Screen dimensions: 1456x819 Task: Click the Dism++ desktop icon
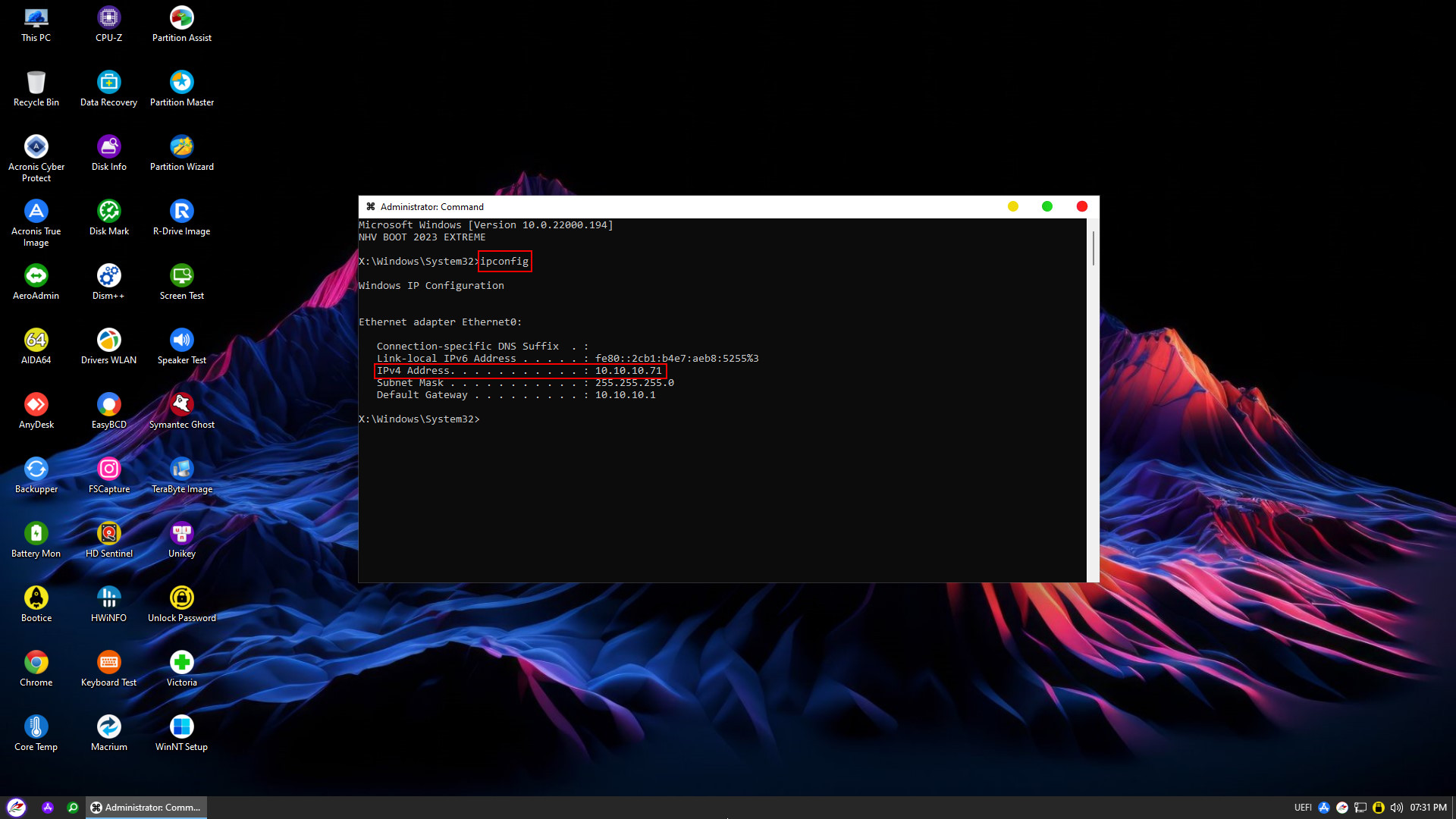[x=108, y=276]
